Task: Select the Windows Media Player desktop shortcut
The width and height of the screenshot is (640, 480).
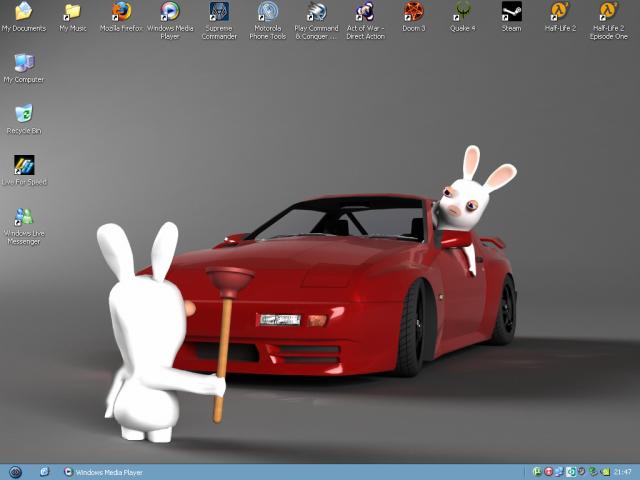Action: tap(170, 20)
